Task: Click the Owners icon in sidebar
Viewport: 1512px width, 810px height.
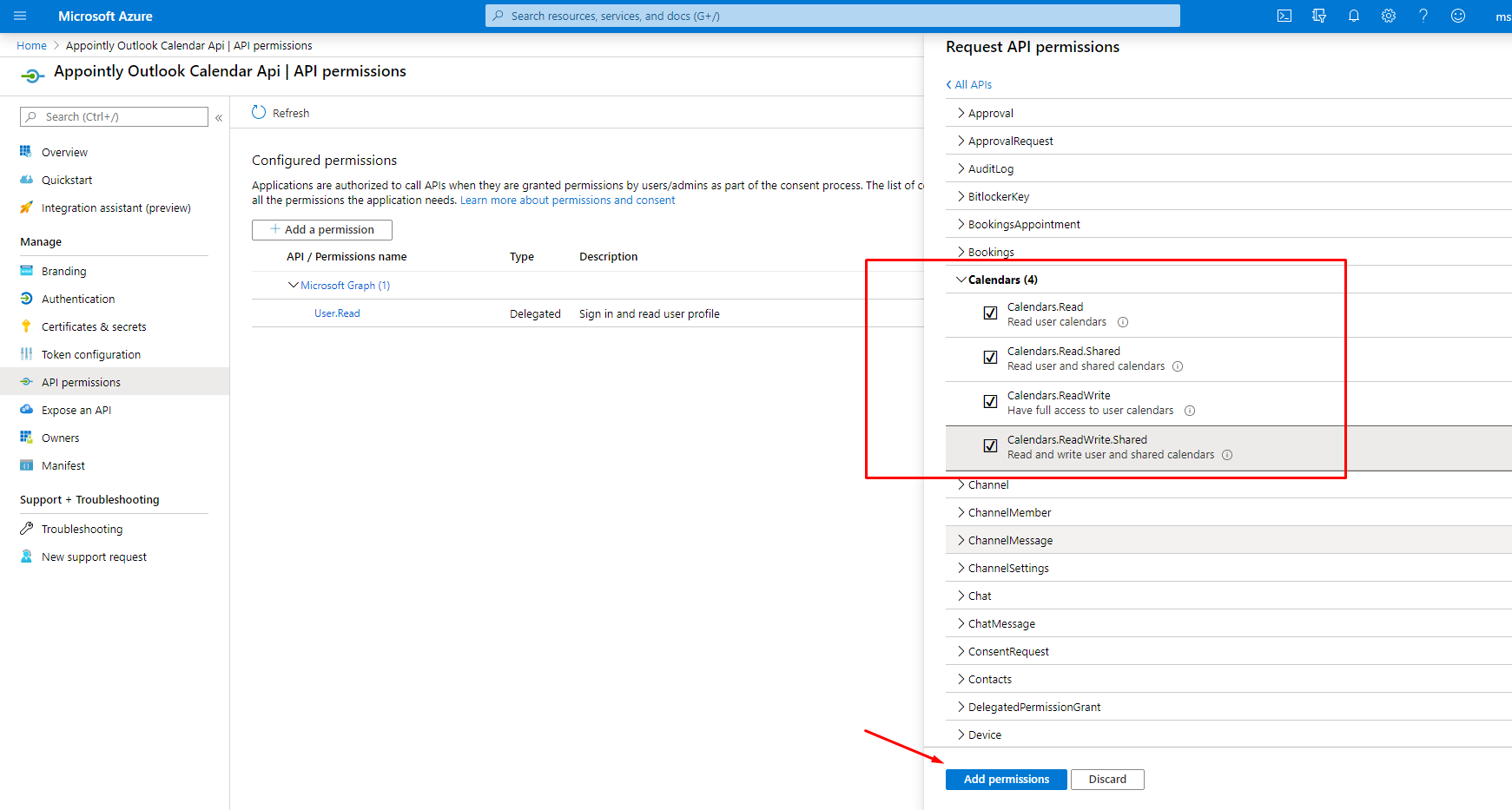Action: point(26,437)
